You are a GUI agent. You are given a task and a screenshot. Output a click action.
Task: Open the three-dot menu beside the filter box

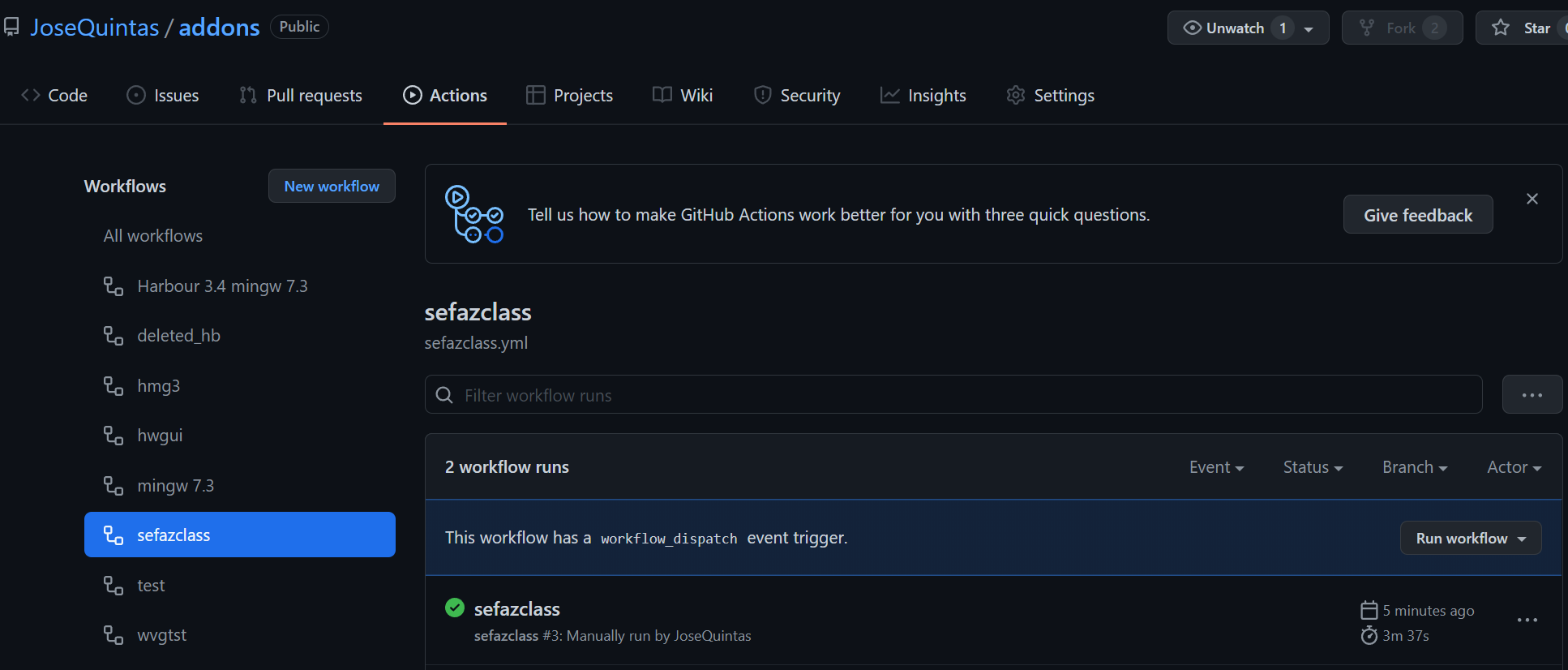pyautogui.click(x=1532, y=395)
